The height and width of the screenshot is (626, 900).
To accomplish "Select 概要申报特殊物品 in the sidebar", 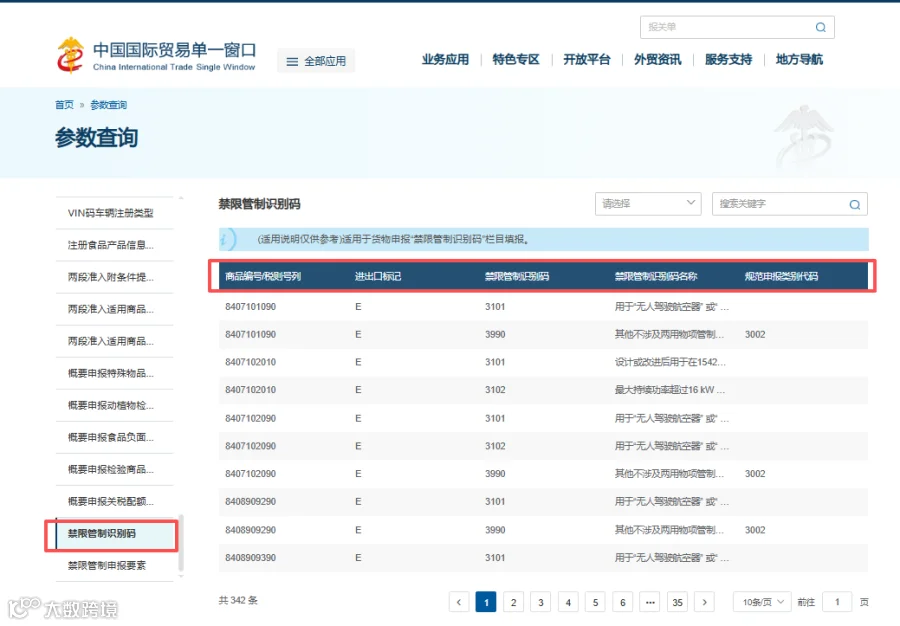I will (114, 373).
